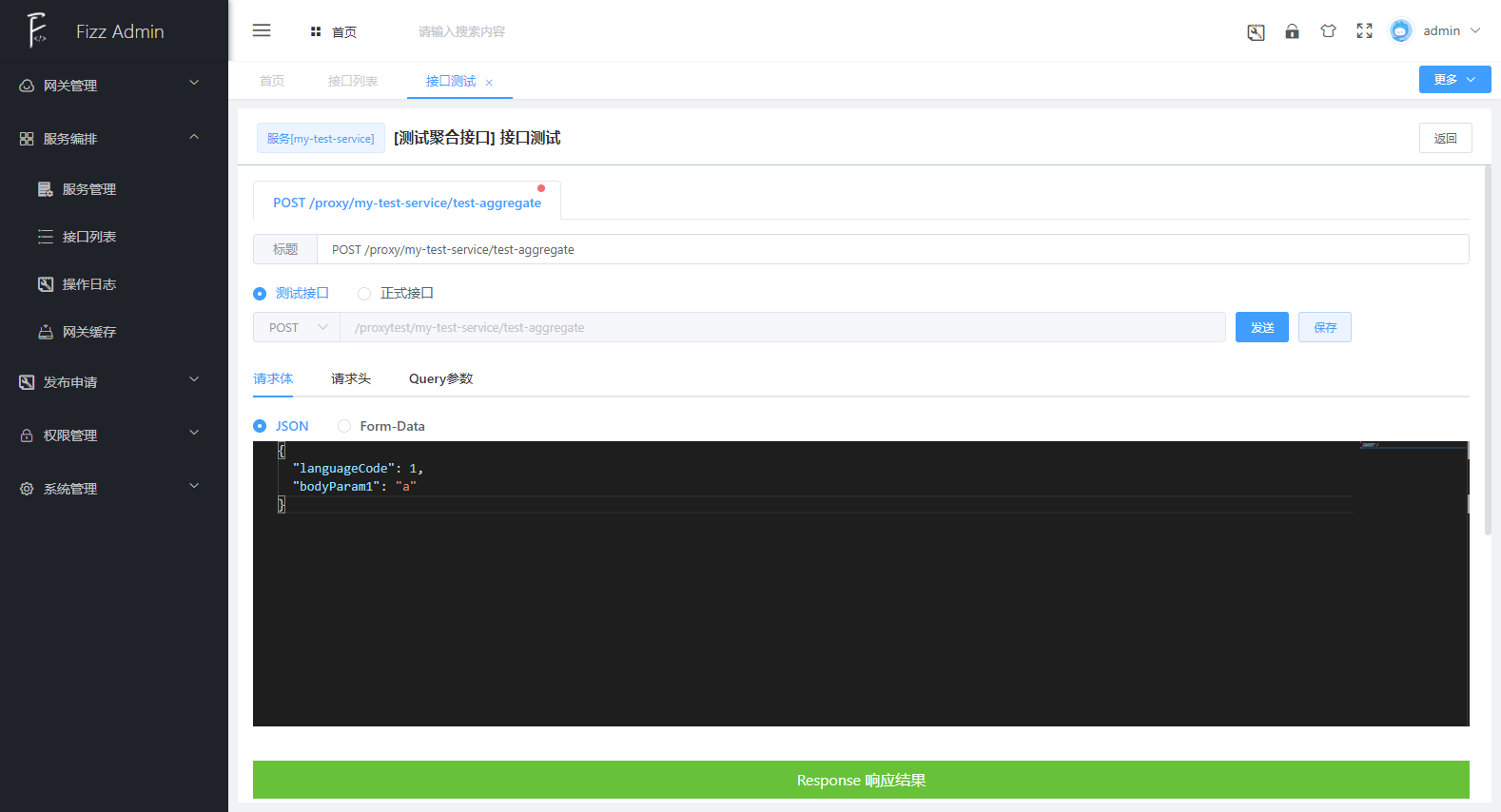
Task: Click the 返回 back button
Action: click(x=1446, y=138)
